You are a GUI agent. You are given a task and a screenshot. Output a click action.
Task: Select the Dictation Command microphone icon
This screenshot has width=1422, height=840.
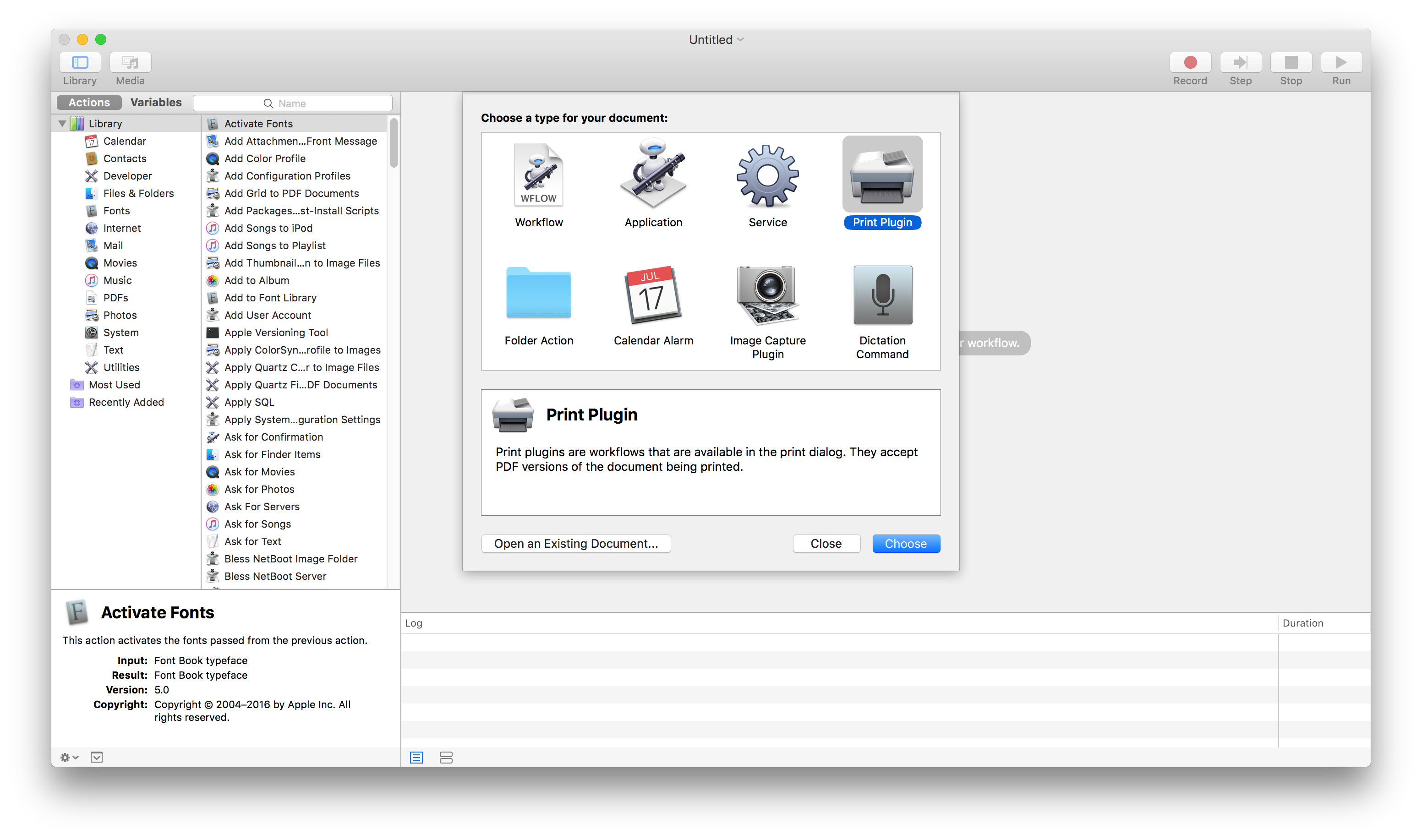click(x=882, y=295)
